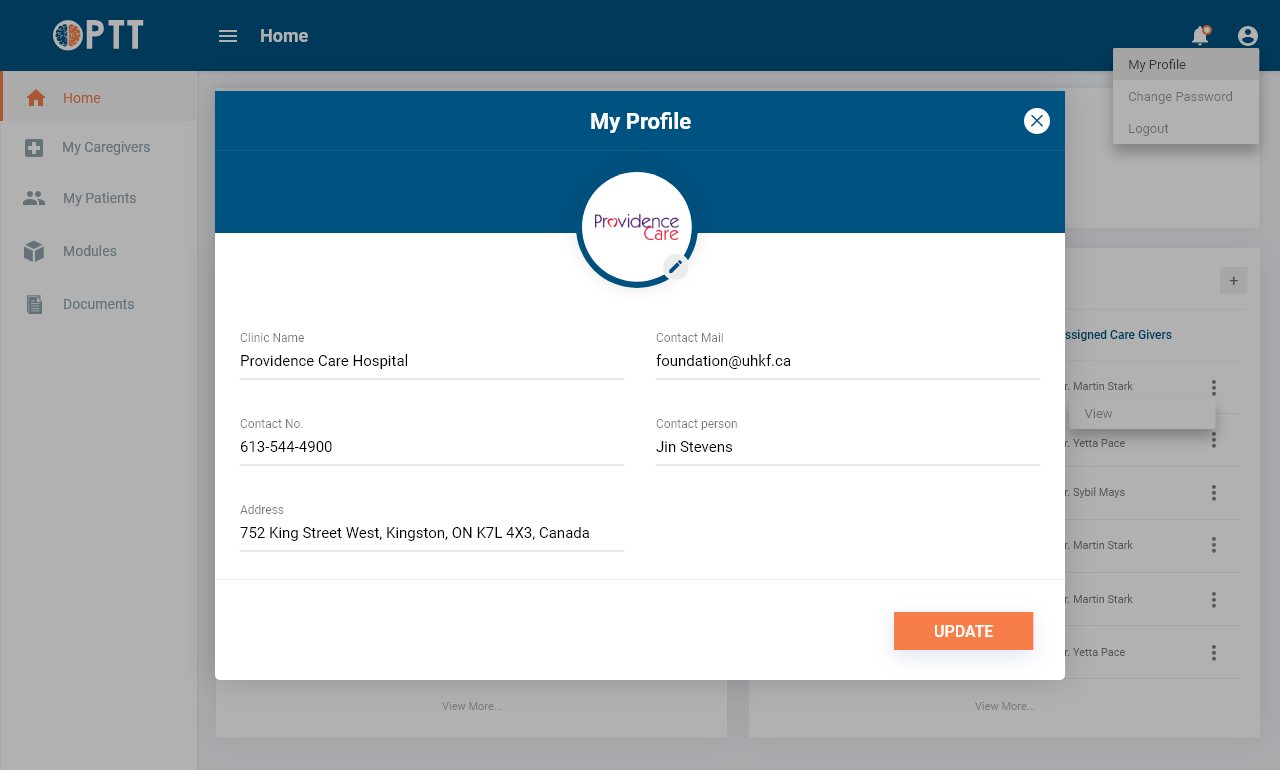The height and width of the screenshot is (770, 1280).
Task: Choose Change Password from the user menu
Action: click(x=1180, y=97)
